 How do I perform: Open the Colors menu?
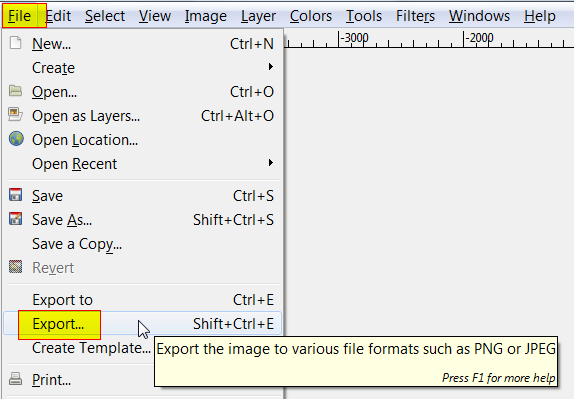pos(311,16)
